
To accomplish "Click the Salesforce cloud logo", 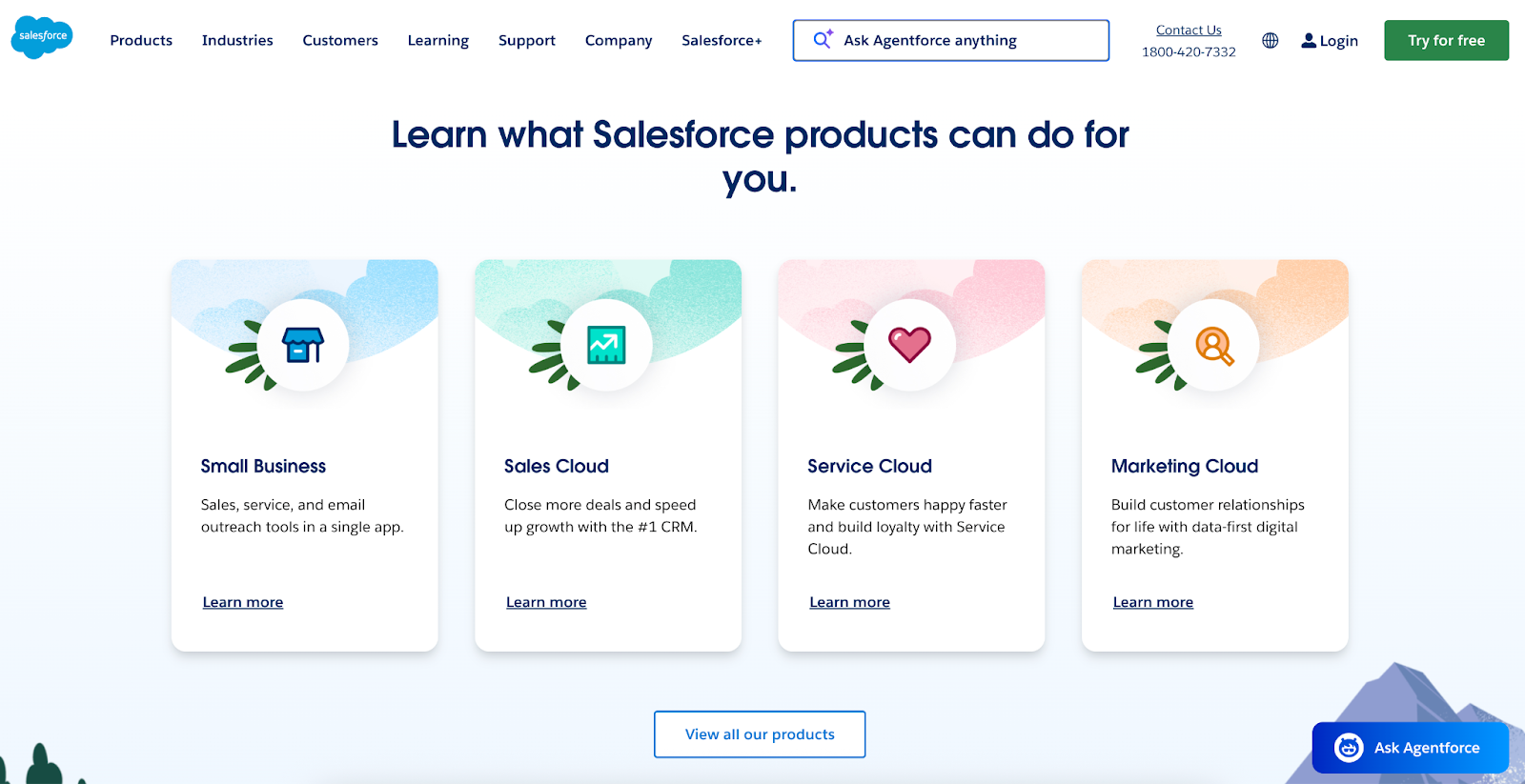I will point(42,37).
